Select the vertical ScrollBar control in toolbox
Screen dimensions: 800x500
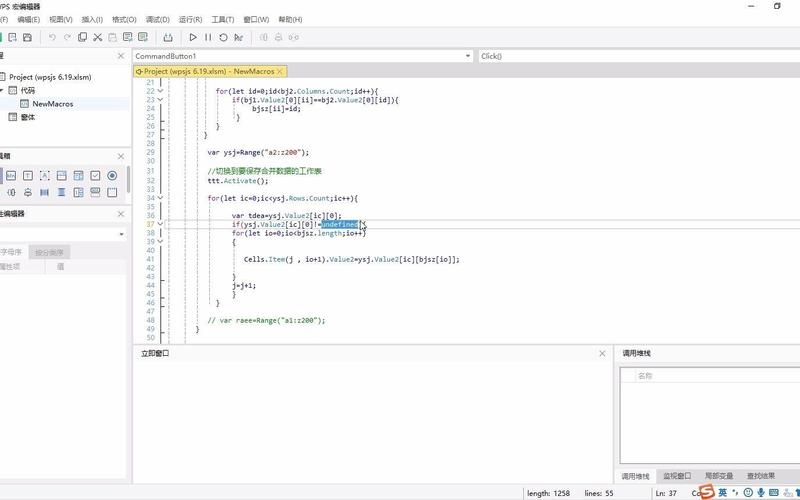tap(61, 192)
